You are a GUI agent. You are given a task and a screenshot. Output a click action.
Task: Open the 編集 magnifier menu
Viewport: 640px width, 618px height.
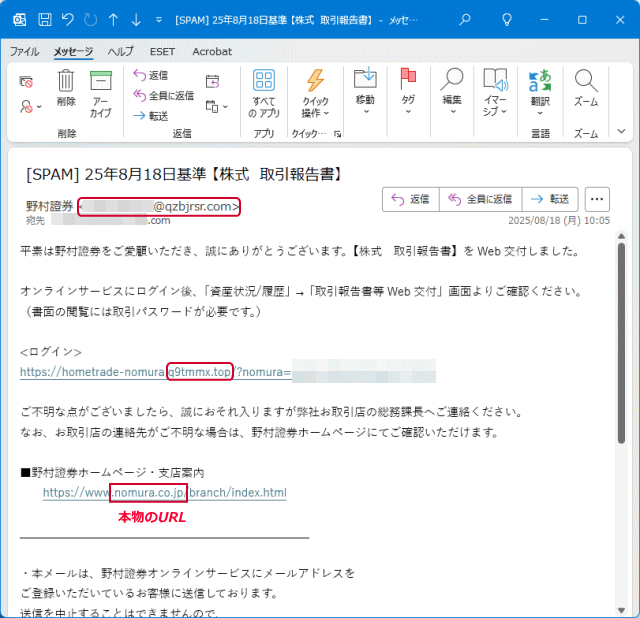tap(452, 91)
